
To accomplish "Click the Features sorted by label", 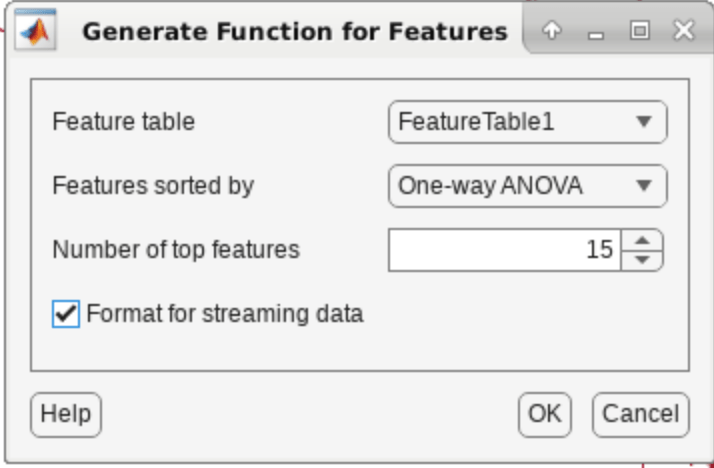I will pyautogui.click(x=153, y=186).
